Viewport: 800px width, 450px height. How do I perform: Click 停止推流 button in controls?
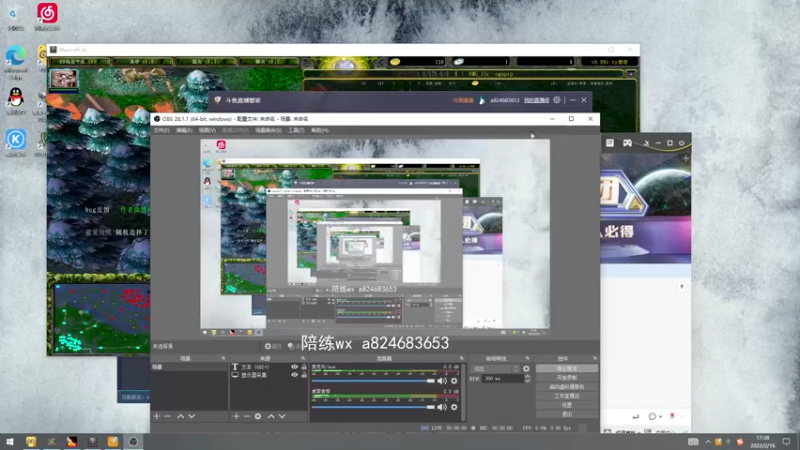pos(567,368)
